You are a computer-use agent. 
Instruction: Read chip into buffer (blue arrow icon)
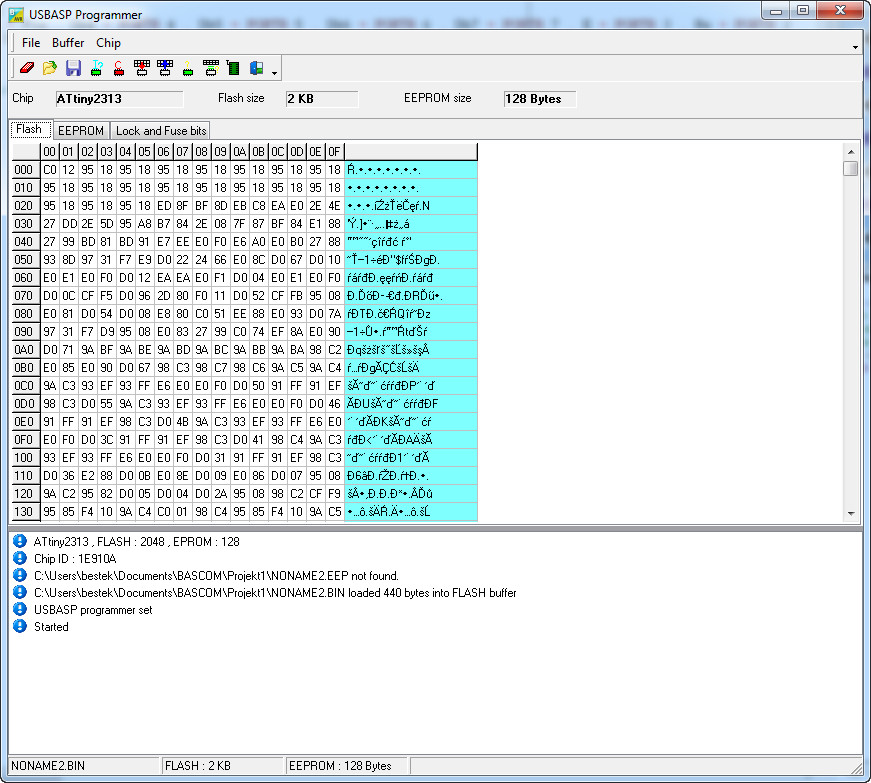[165, 68]
